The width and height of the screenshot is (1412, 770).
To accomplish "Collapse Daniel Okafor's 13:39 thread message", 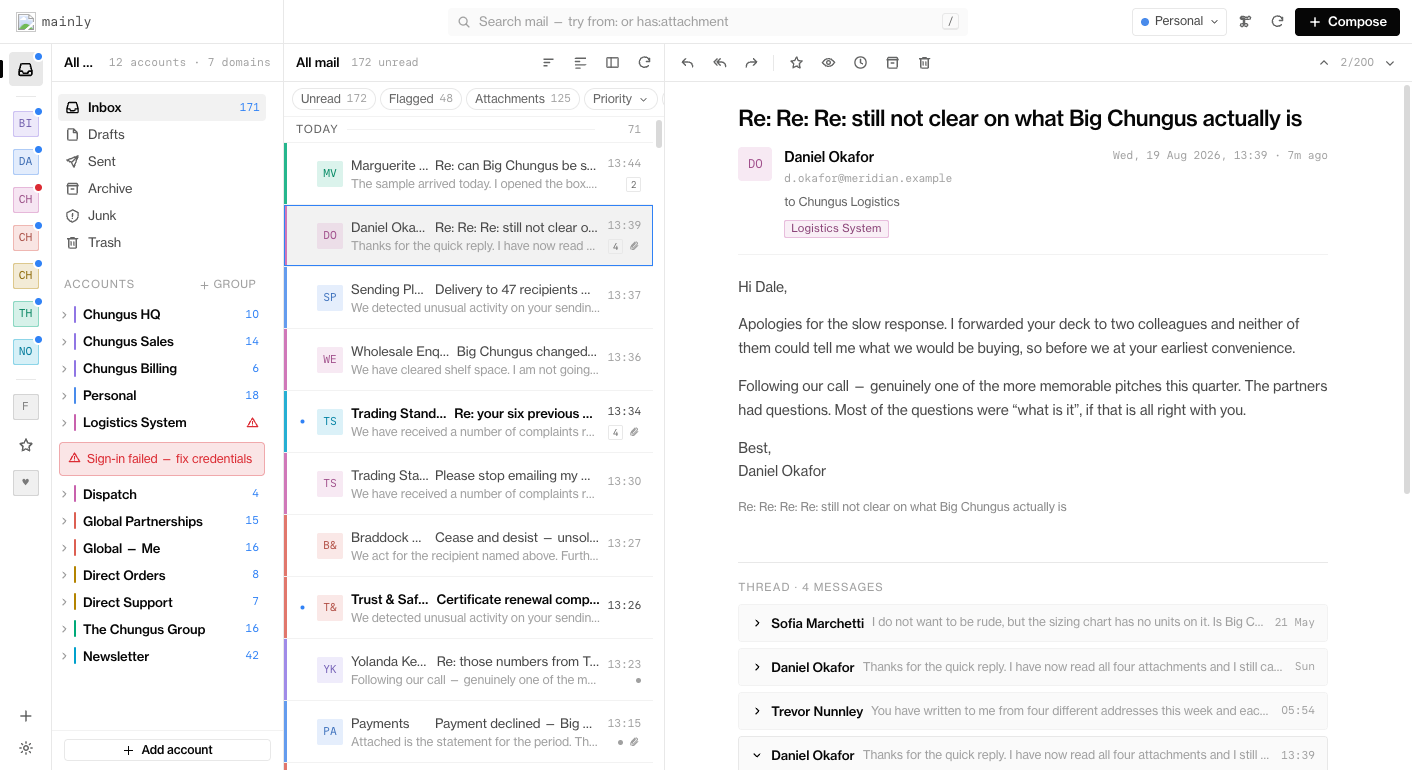I will click(757, 755).
